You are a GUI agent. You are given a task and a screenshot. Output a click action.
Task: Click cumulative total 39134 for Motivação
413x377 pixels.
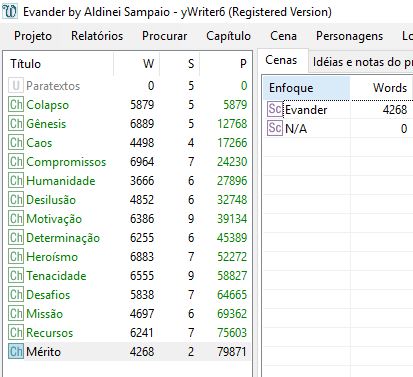232,219
